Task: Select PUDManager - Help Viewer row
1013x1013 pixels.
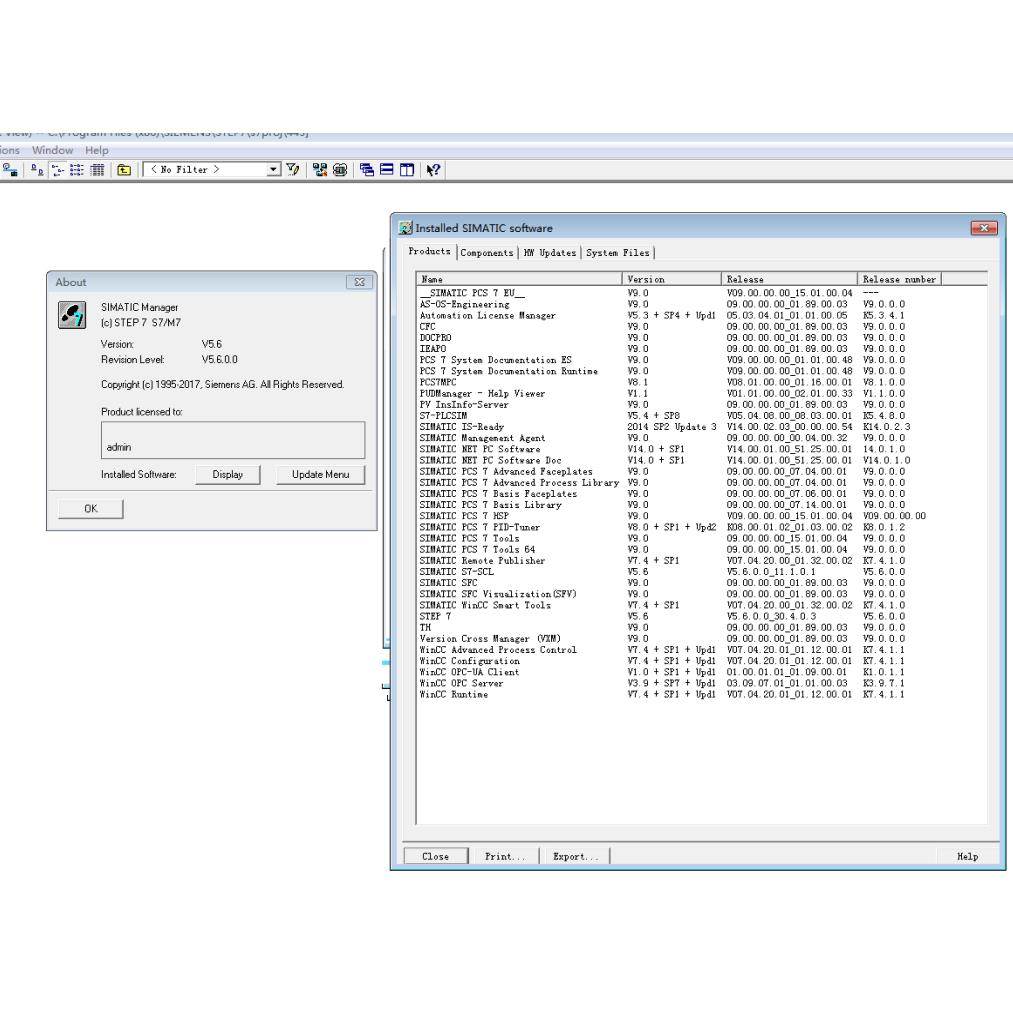Action: (x=702, y=393)
